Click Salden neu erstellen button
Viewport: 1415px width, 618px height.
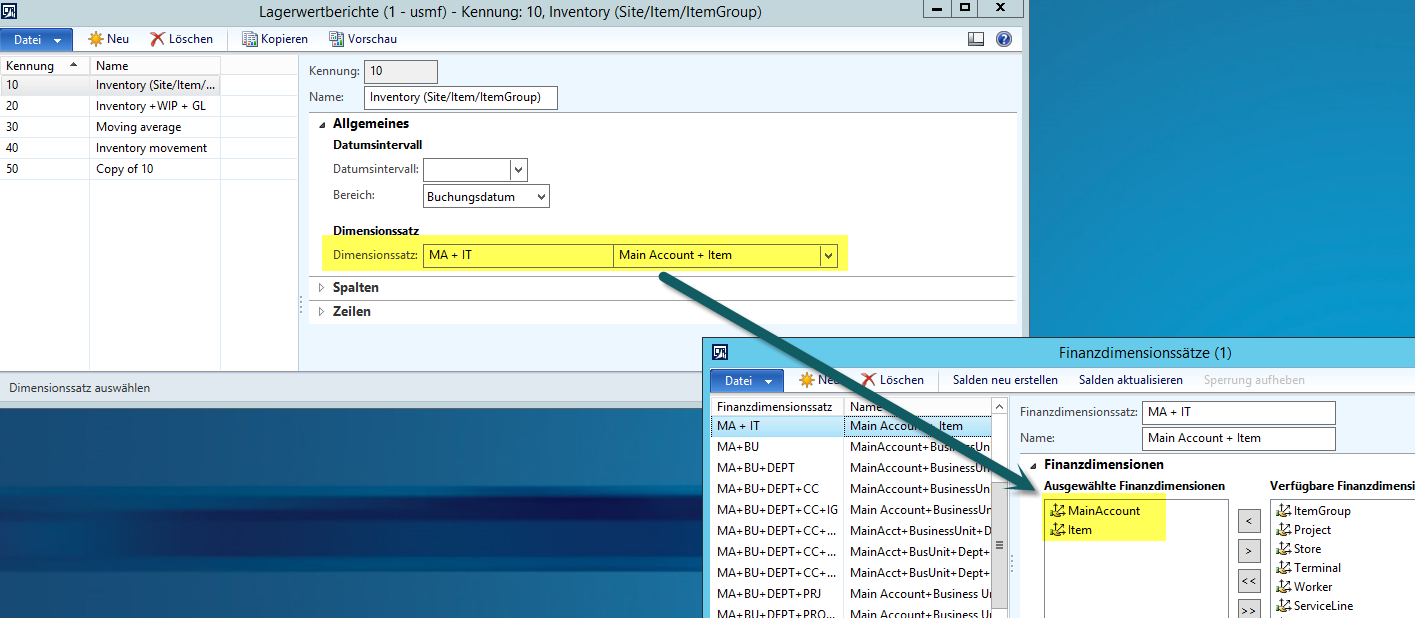[1005, 380]
